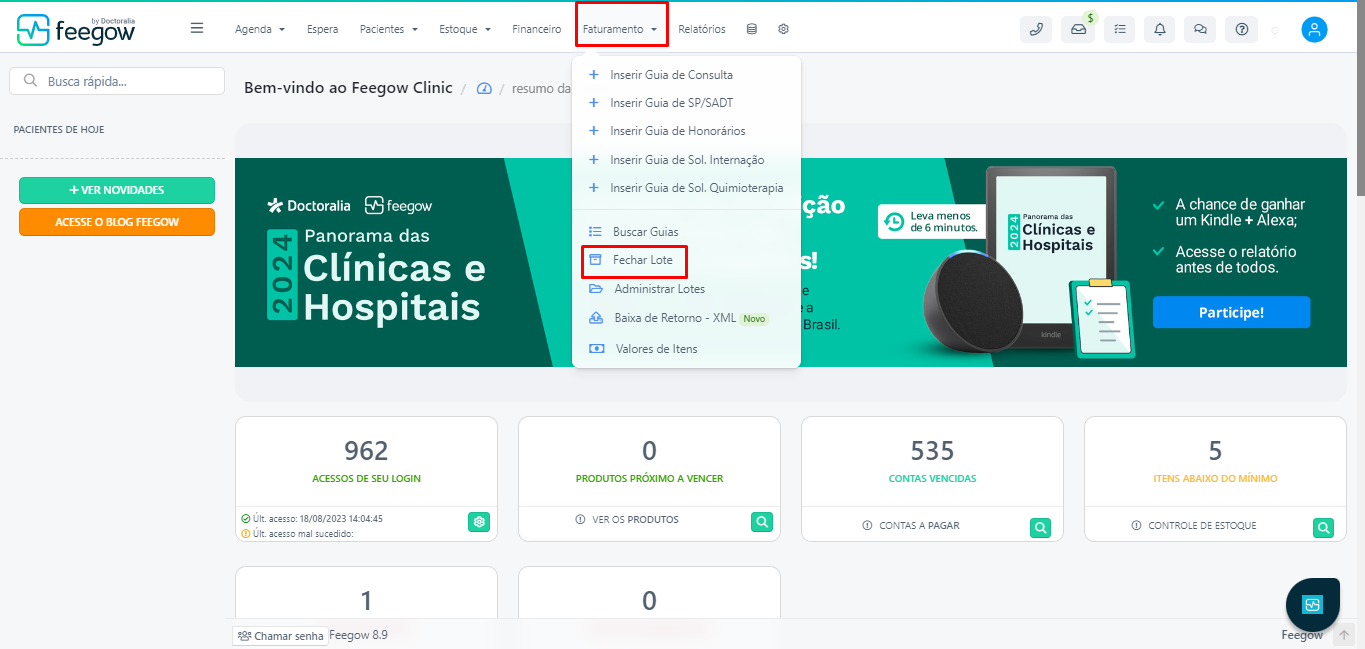Open the Financeiro menu item

tap(537, 29)
